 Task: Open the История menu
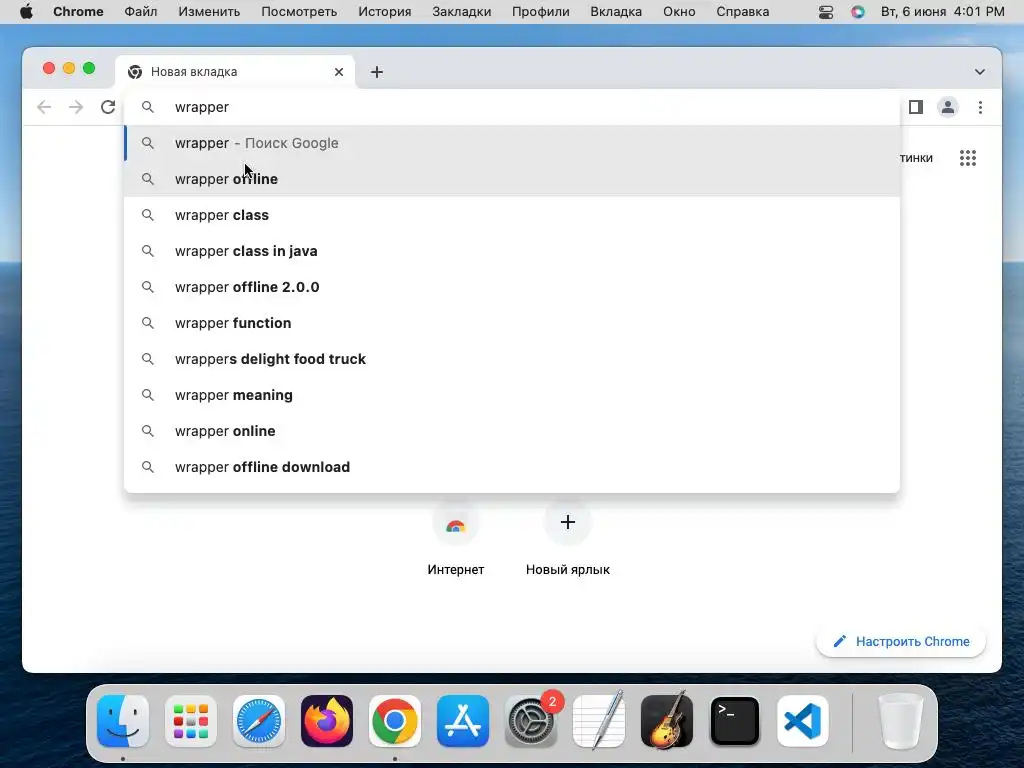pos(385,12)
